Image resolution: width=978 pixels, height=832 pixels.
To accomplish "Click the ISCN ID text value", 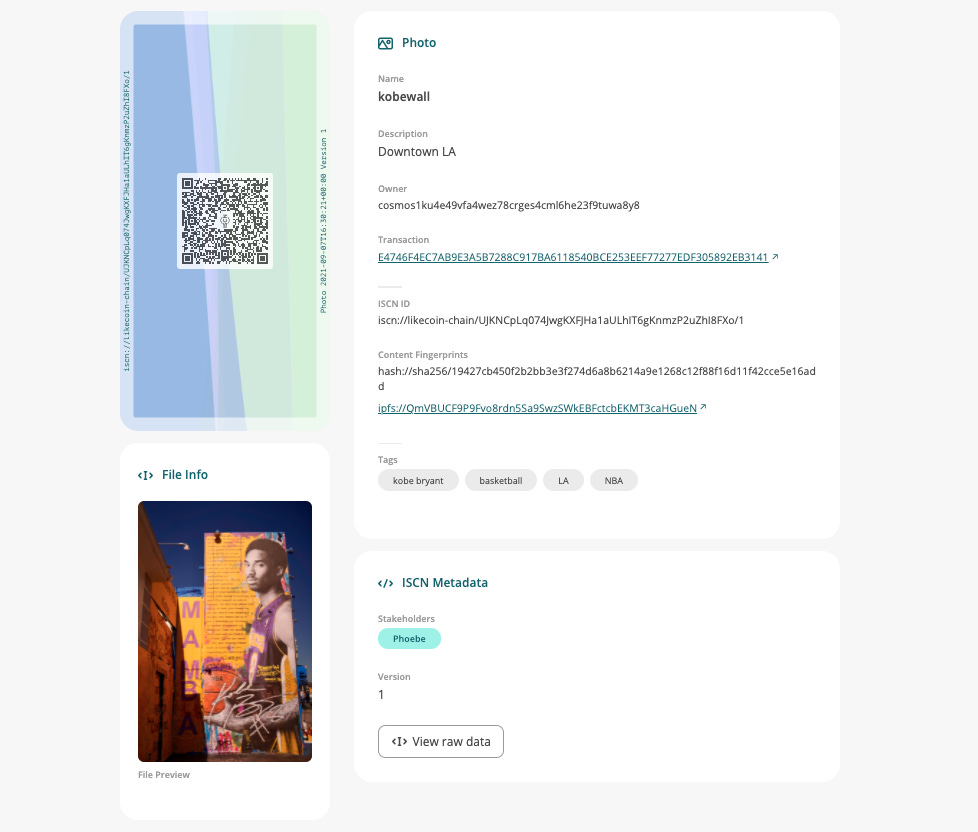I will coord(561,320).
